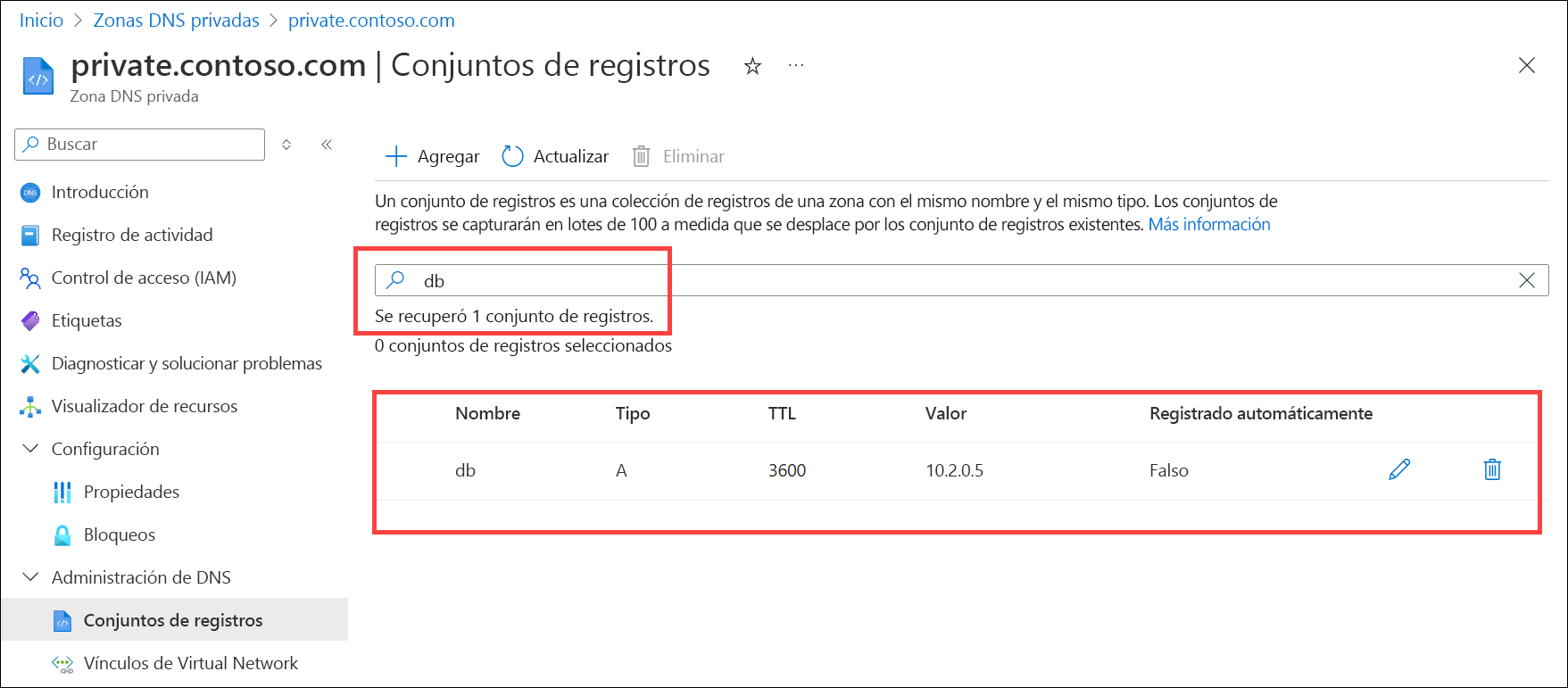Open the Más información link
Viewport: 1568px width, 688px height.
(x=1209, y=224)
